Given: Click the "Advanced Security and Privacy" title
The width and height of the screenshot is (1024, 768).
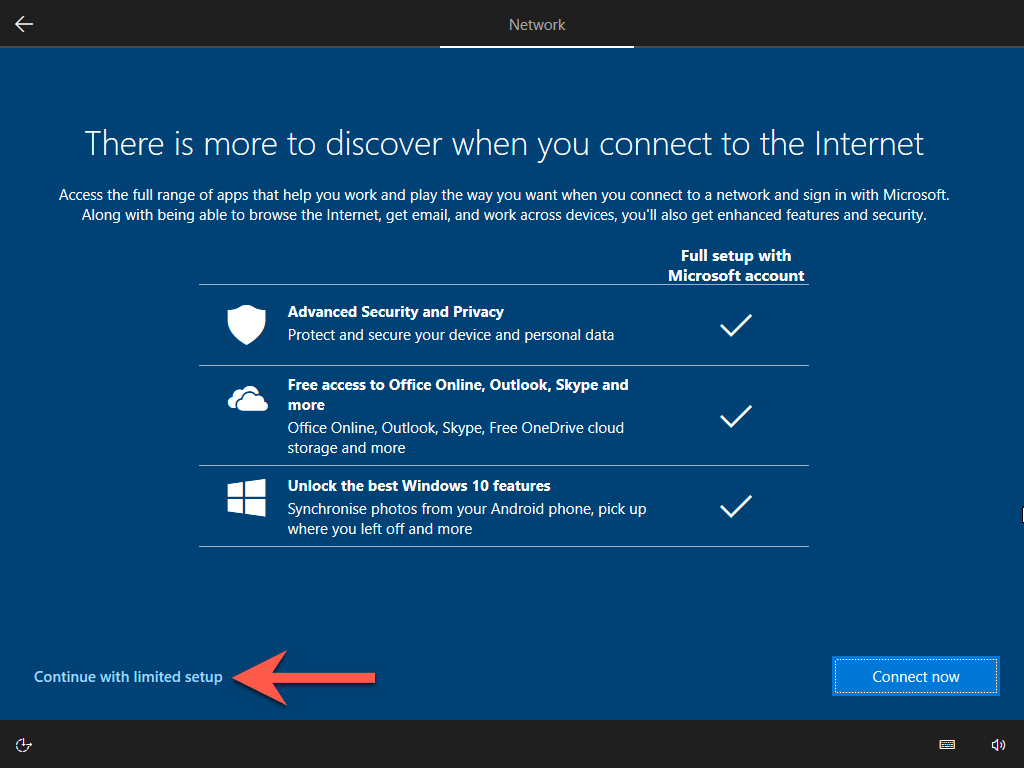Looking at the screenshot, I should pos(395,312).
